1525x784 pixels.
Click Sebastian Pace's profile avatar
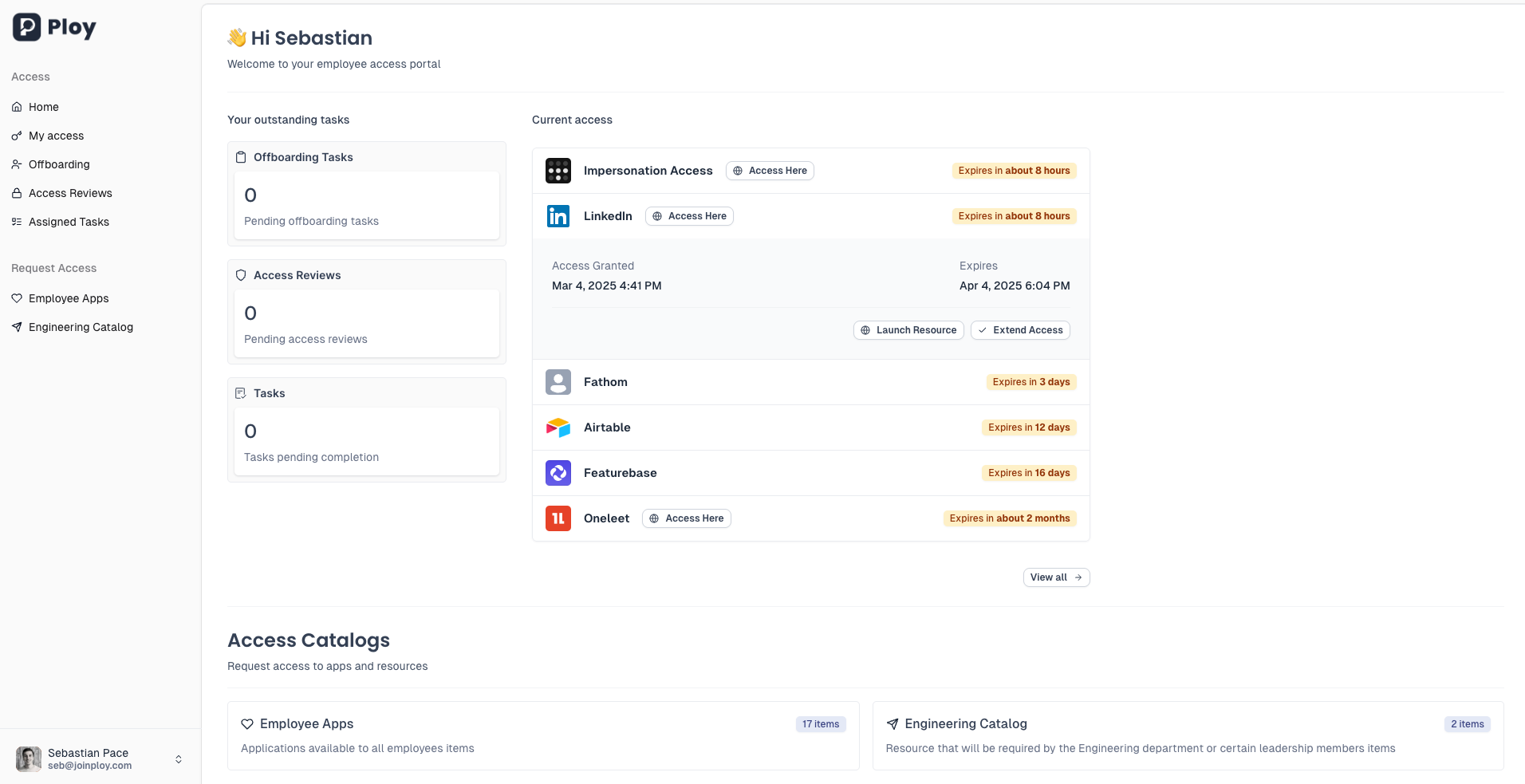pyautogui.click(x=29, y=758)
